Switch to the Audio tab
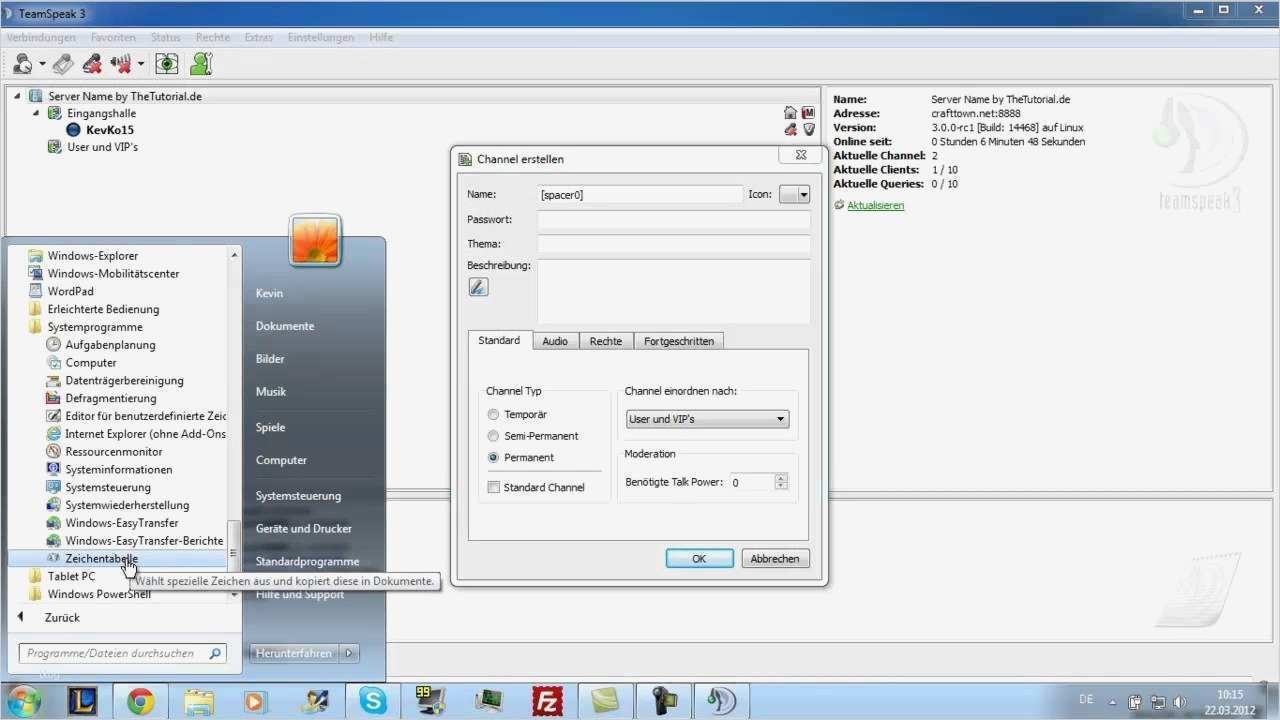This screenshot has height=720, width=1280. click(x=555, y=341)
